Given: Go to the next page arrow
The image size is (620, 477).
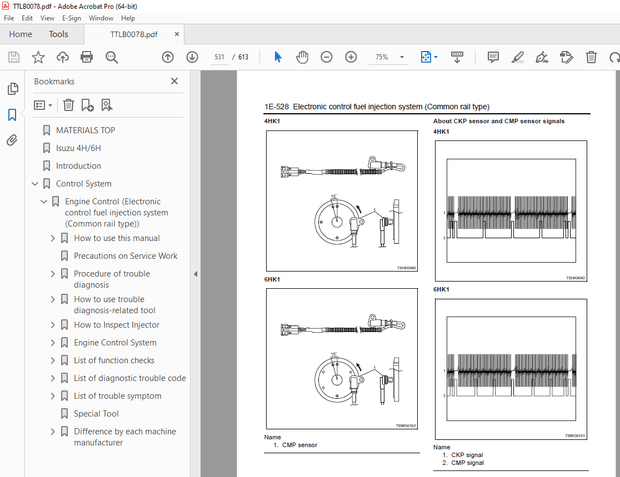Looking at the screenshot, I should point(192,57).
